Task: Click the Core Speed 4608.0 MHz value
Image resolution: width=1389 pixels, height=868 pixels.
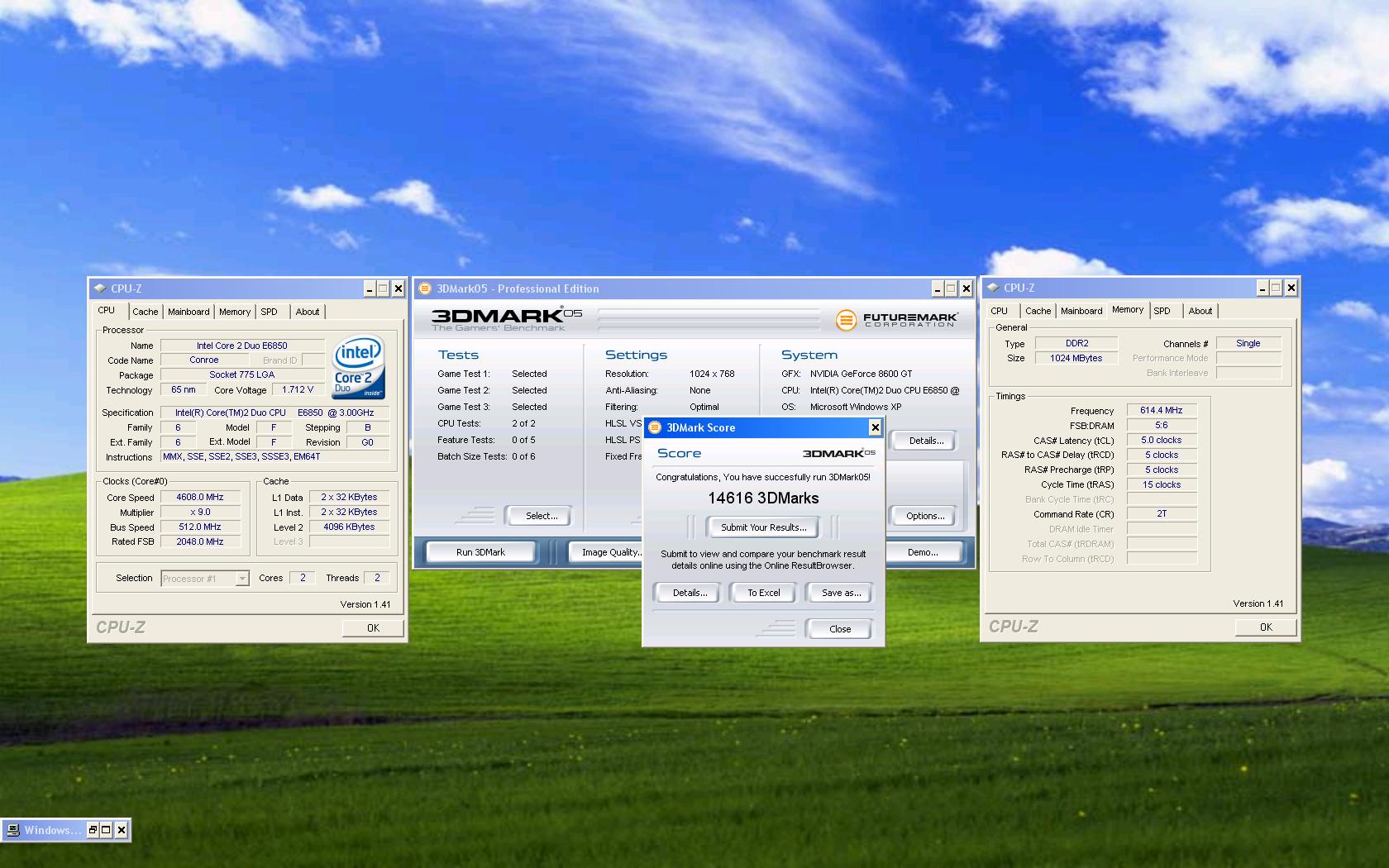Action: pos(200,498)
